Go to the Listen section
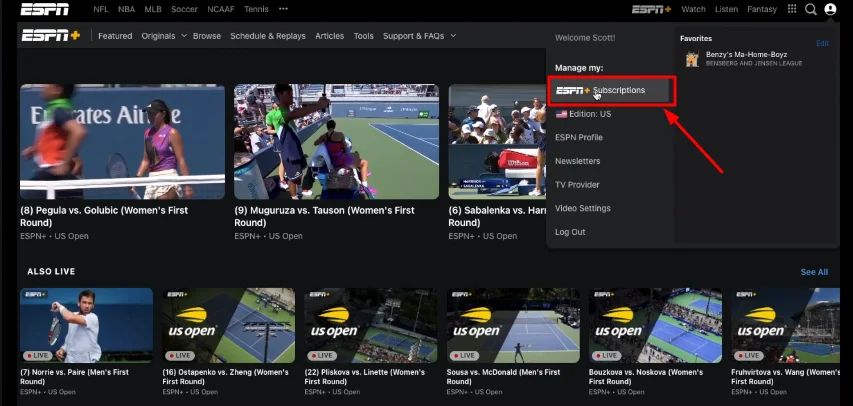 click(726, 9)
